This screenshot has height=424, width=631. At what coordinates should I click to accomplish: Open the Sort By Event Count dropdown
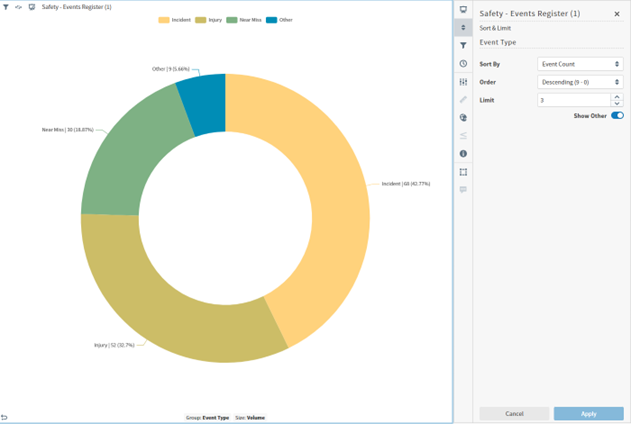[580, 64]
